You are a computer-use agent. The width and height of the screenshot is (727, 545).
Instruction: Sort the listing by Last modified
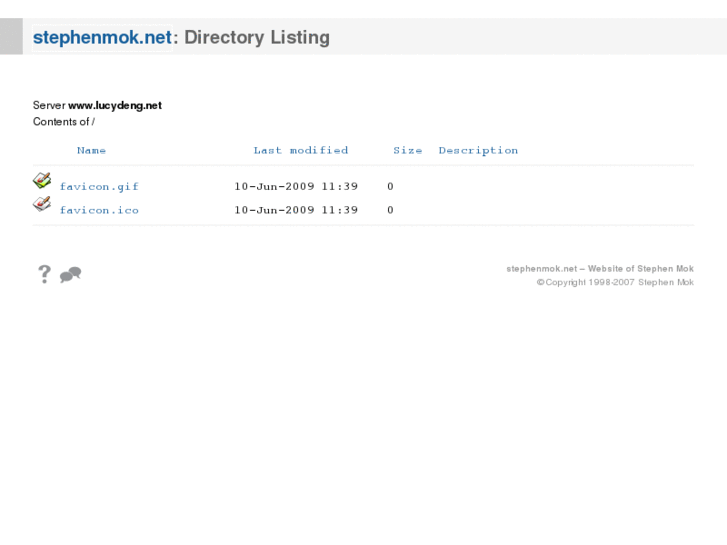pyautogui.click(x=300, y=151)
